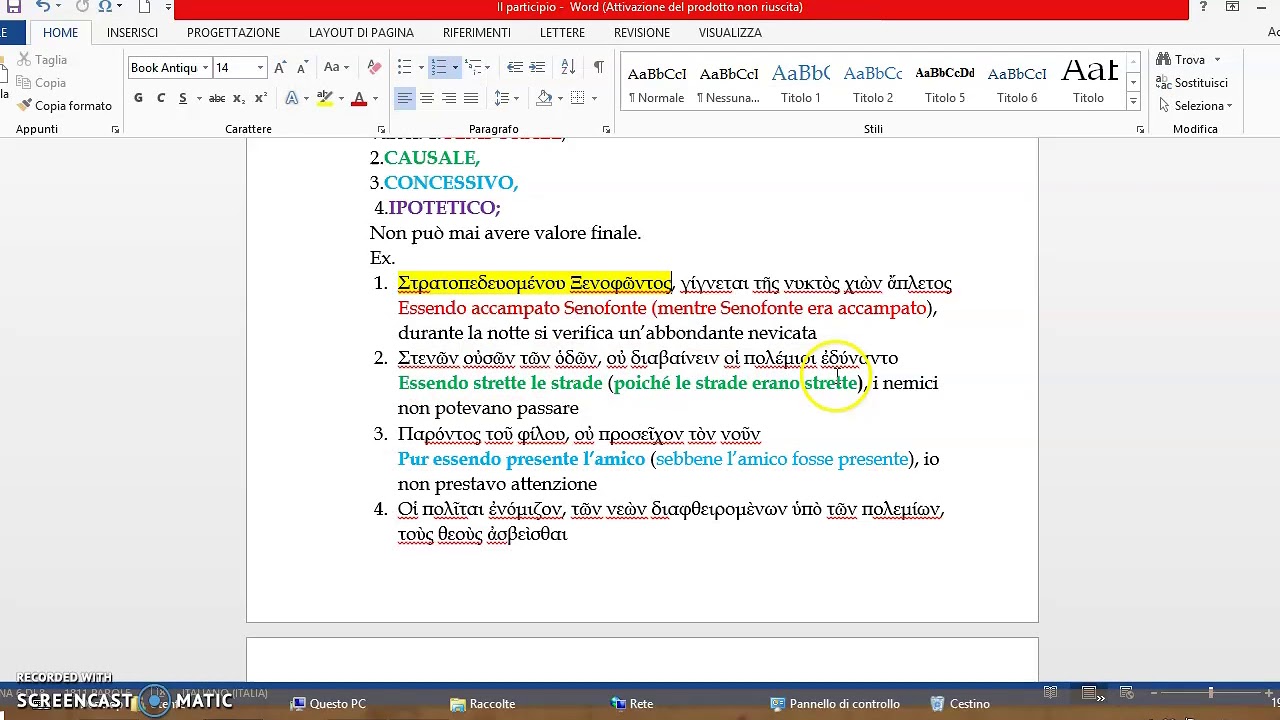The height and width of the screenshot is (720, 1280).
Task: Open Seleziona selection menu
Action: tap(1196, 106)
